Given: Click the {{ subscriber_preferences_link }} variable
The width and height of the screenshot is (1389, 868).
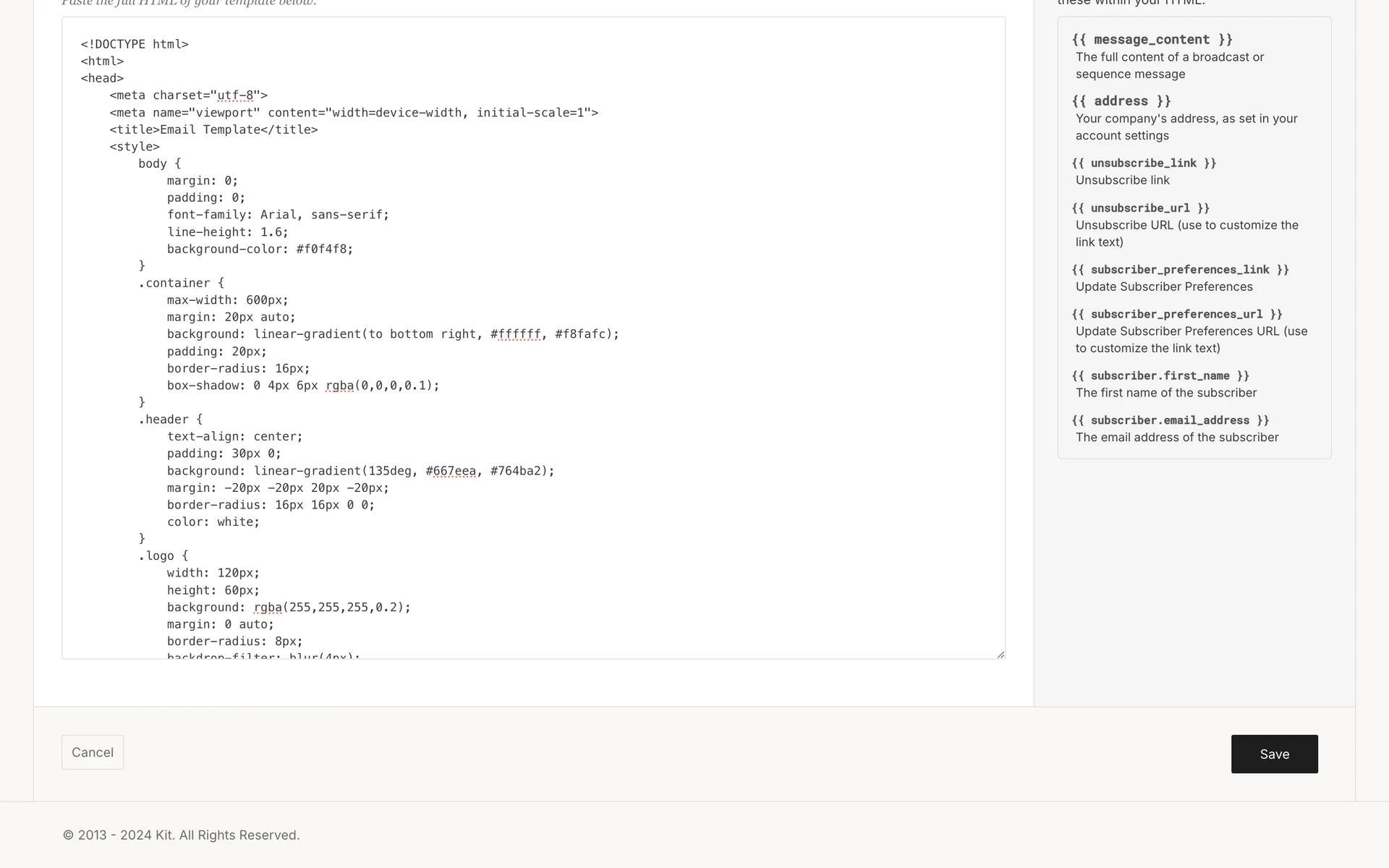Looking at the screenshot, I should 1180,270.
